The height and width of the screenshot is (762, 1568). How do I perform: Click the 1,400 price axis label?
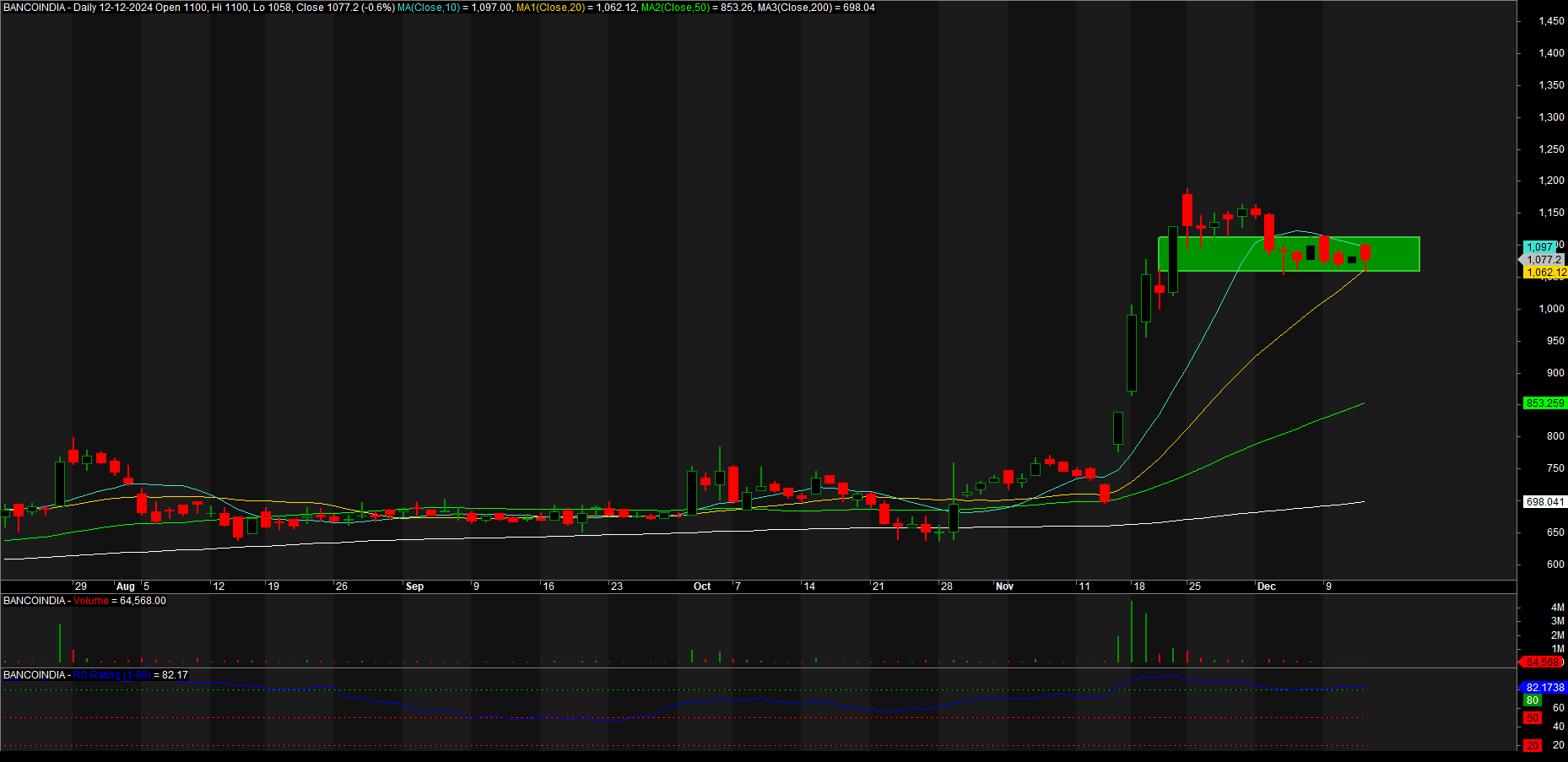pyautogui.click(x=1551, y=53)
